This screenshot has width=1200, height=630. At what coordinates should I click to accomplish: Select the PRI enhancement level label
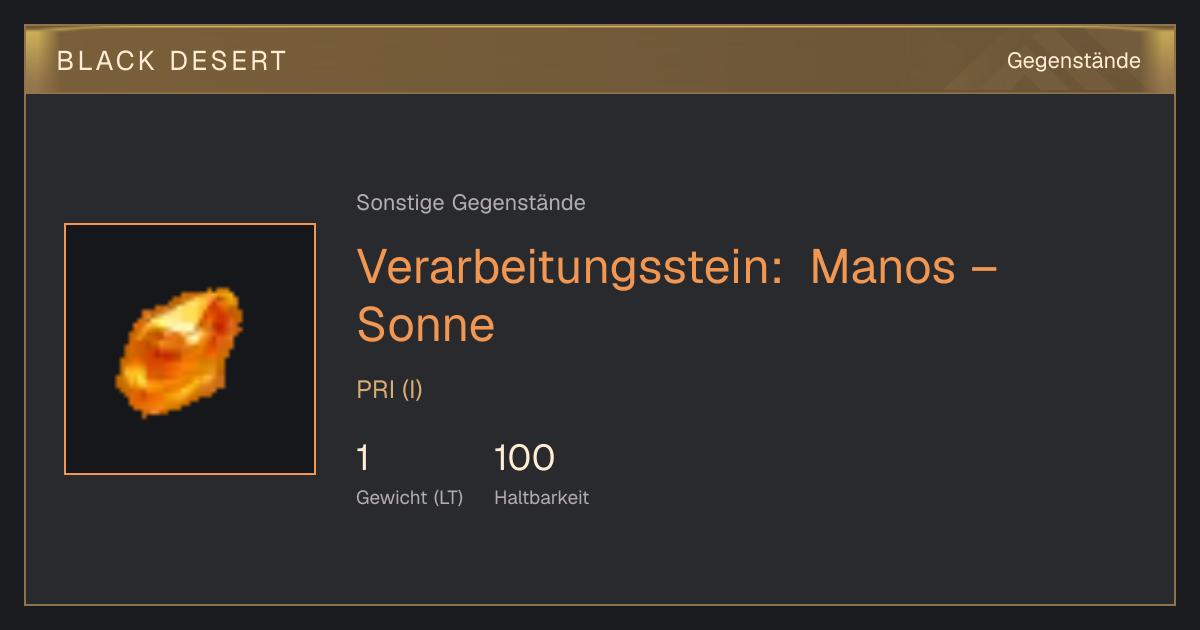click(x=376, y=390)
